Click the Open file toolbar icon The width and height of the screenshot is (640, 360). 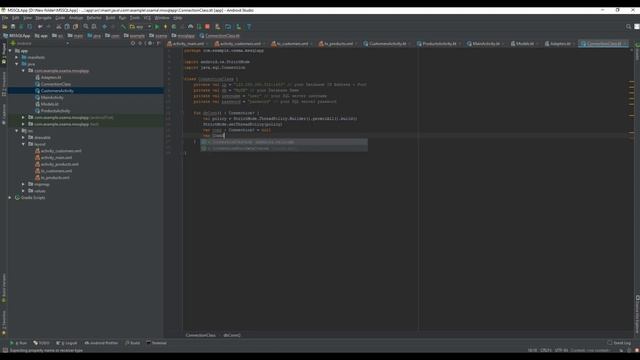coord(4,27)
